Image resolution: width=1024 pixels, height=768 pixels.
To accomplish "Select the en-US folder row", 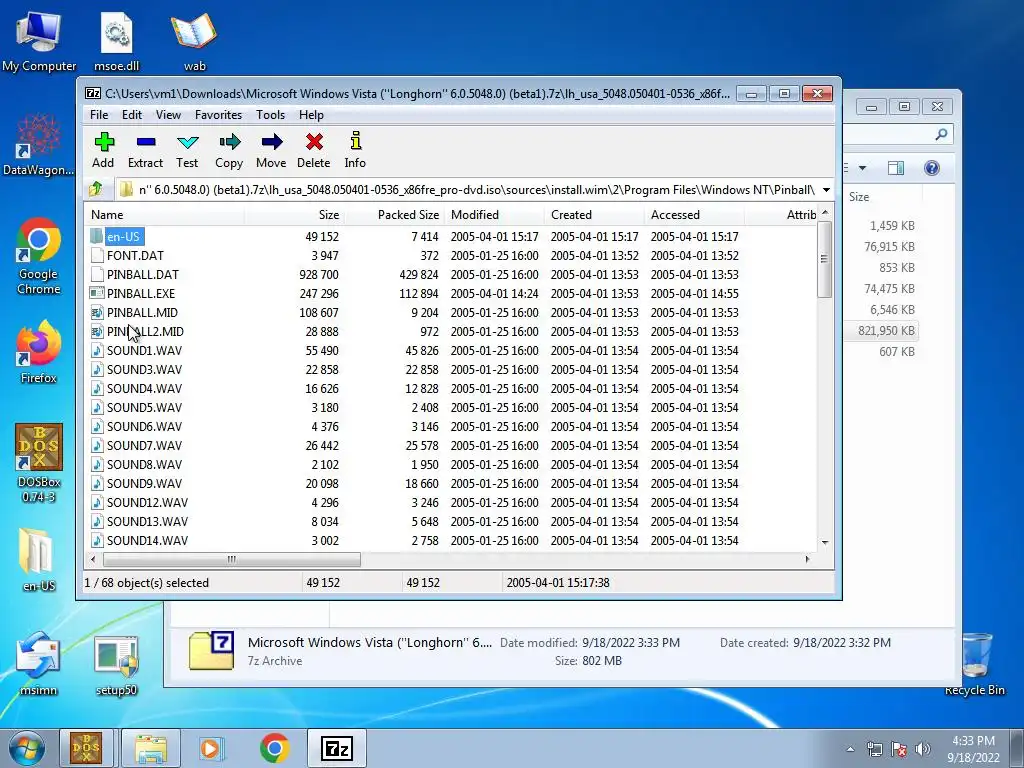I will pyautogui.click(x=451, y=236).
